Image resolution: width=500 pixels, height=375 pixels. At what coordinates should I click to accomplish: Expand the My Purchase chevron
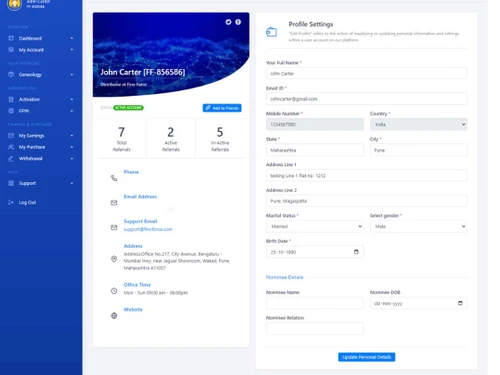[72, 147]
